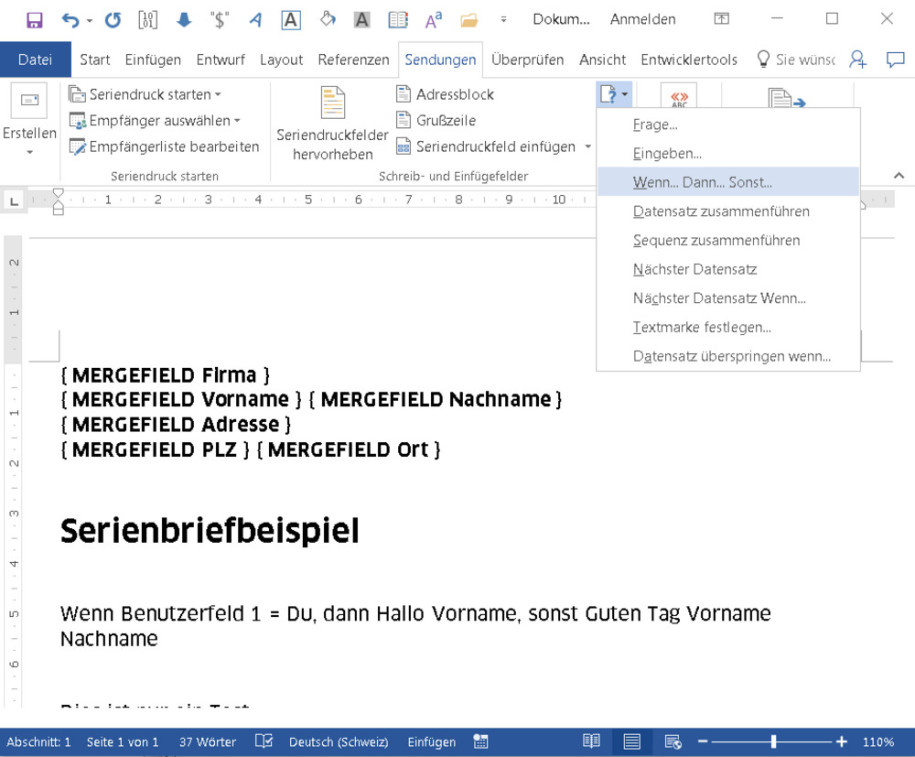This screenshot has width=915, height=757.
Task: Toggle Seriendruckfelder hervorheben
Action: pos(332,124)
